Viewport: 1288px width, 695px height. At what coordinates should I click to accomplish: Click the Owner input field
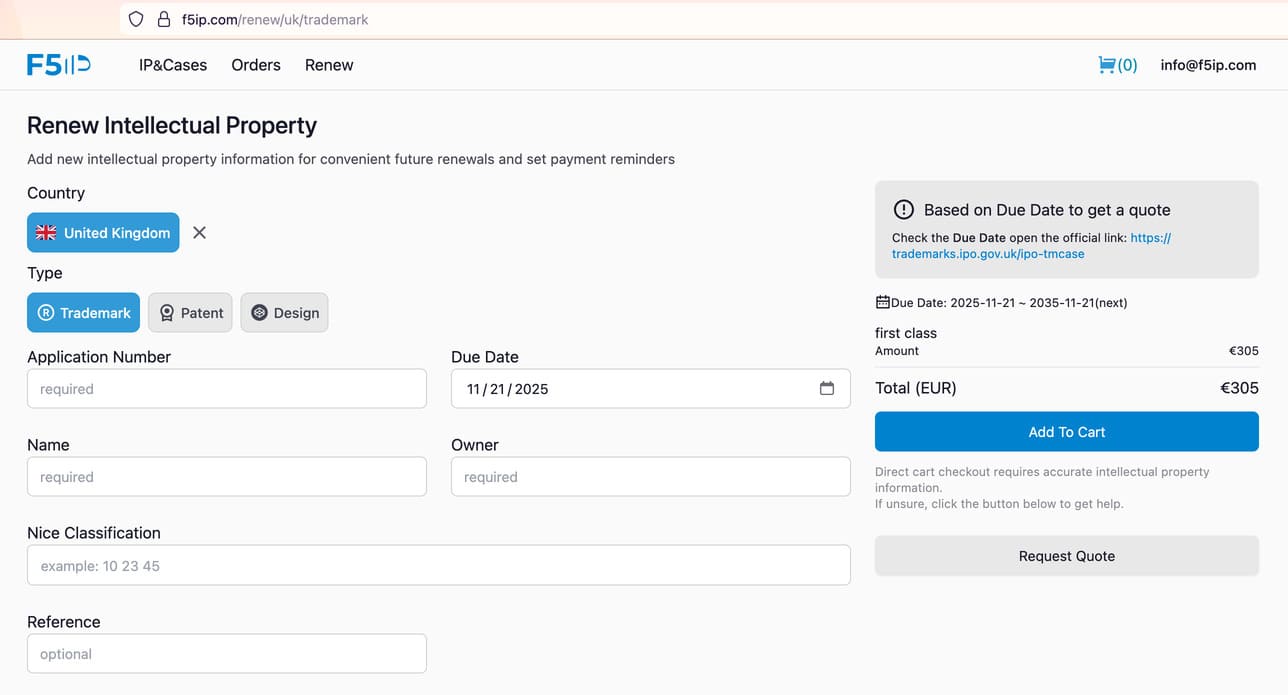point(650,477)
